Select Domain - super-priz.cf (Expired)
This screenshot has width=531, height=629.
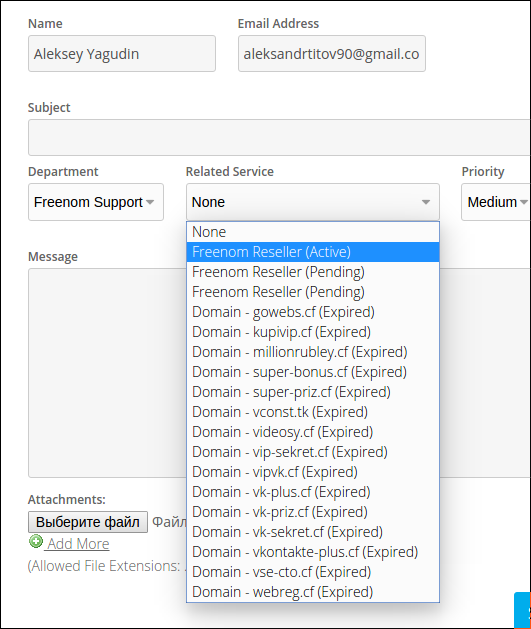point(313,392)
